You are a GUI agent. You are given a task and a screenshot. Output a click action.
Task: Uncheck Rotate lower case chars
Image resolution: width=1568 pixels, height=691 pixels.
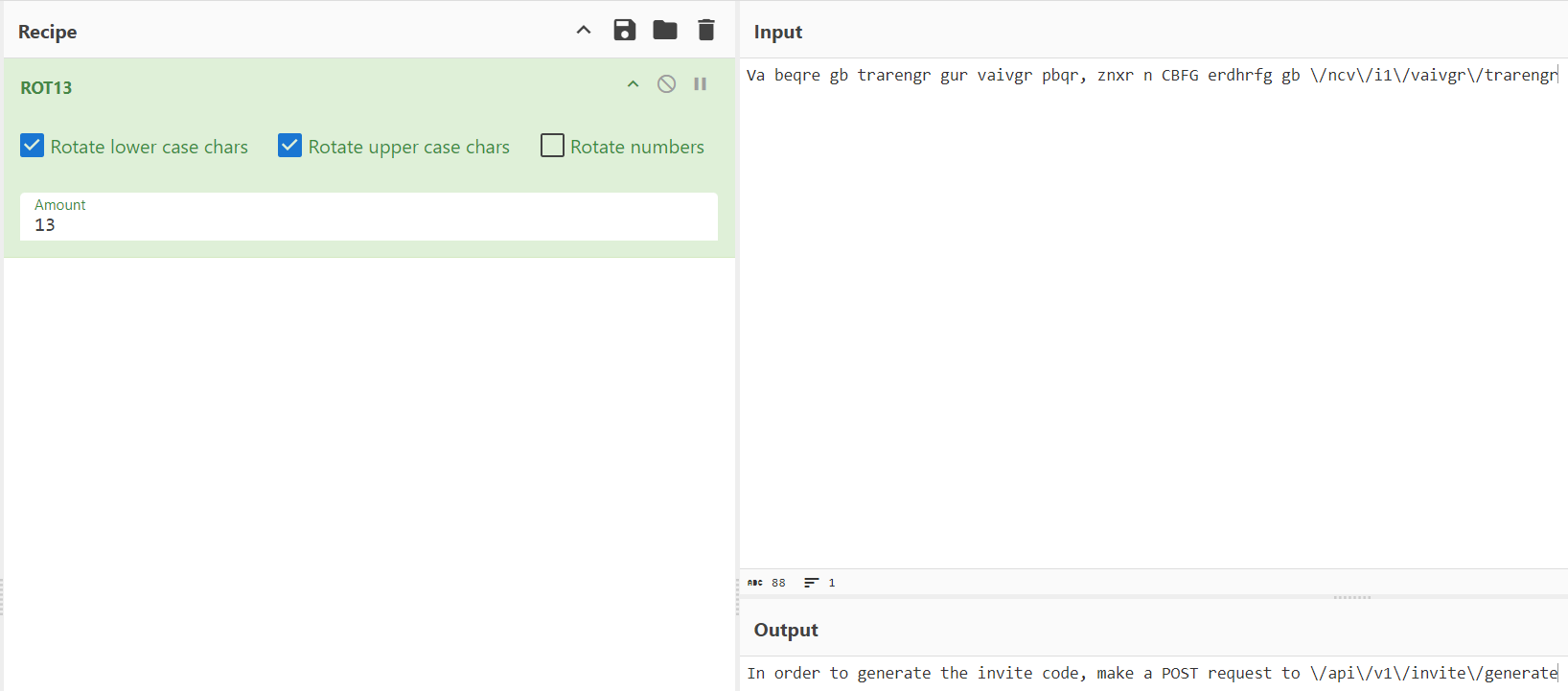[33, 146]
